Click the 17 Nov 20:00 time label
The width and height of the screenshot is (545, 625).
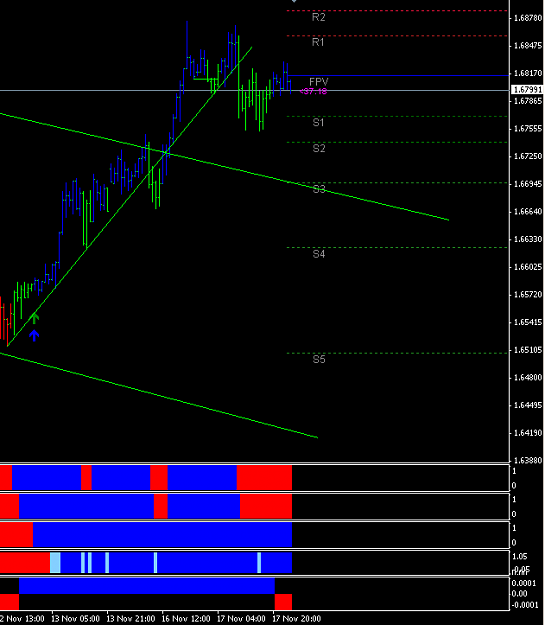(x=297, y=619)
